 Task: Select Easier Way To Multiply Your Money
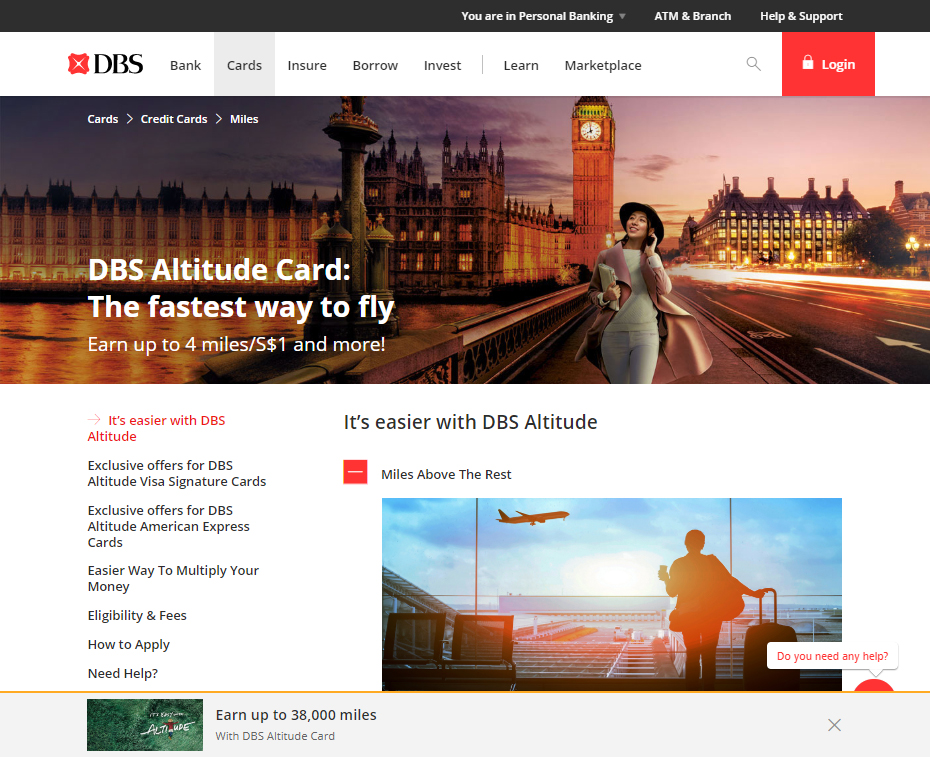click(x=173, y=579)
